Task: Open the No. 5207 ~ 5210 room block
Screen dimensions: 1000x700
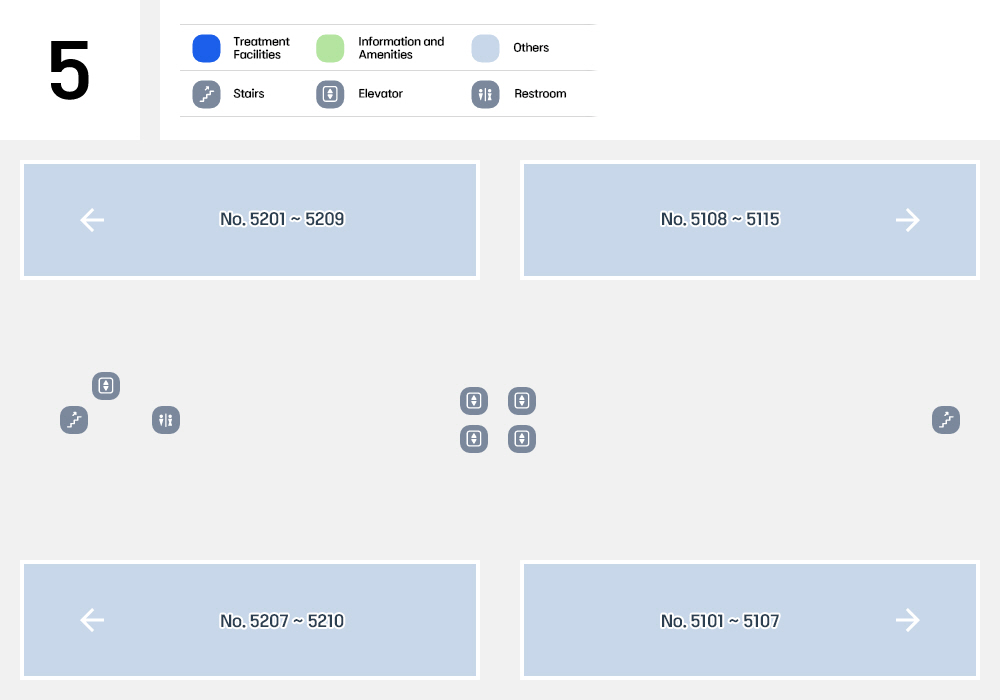Action: (x=250, y=620)
